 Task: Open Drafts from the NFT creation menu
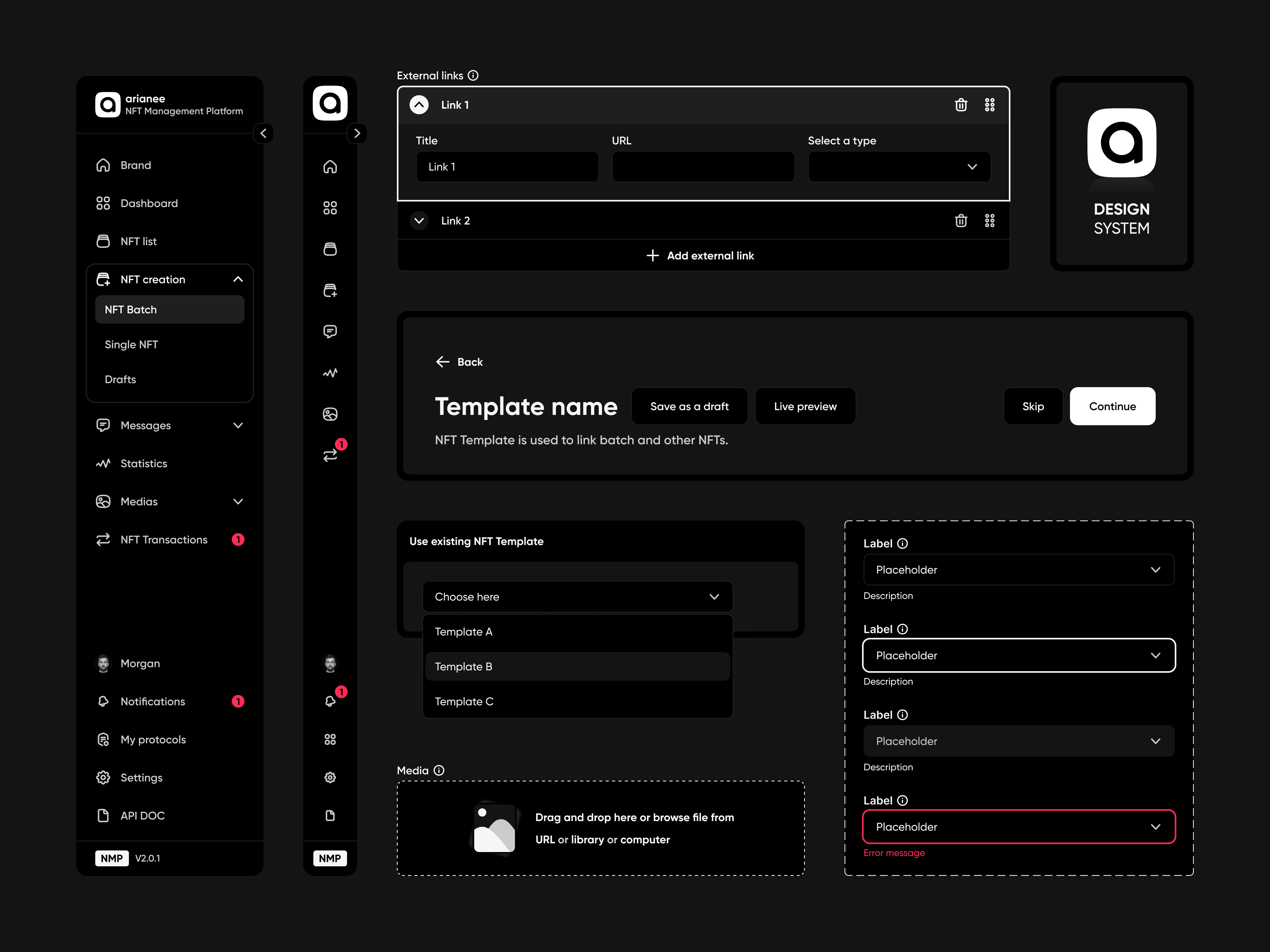click(121, 379)
